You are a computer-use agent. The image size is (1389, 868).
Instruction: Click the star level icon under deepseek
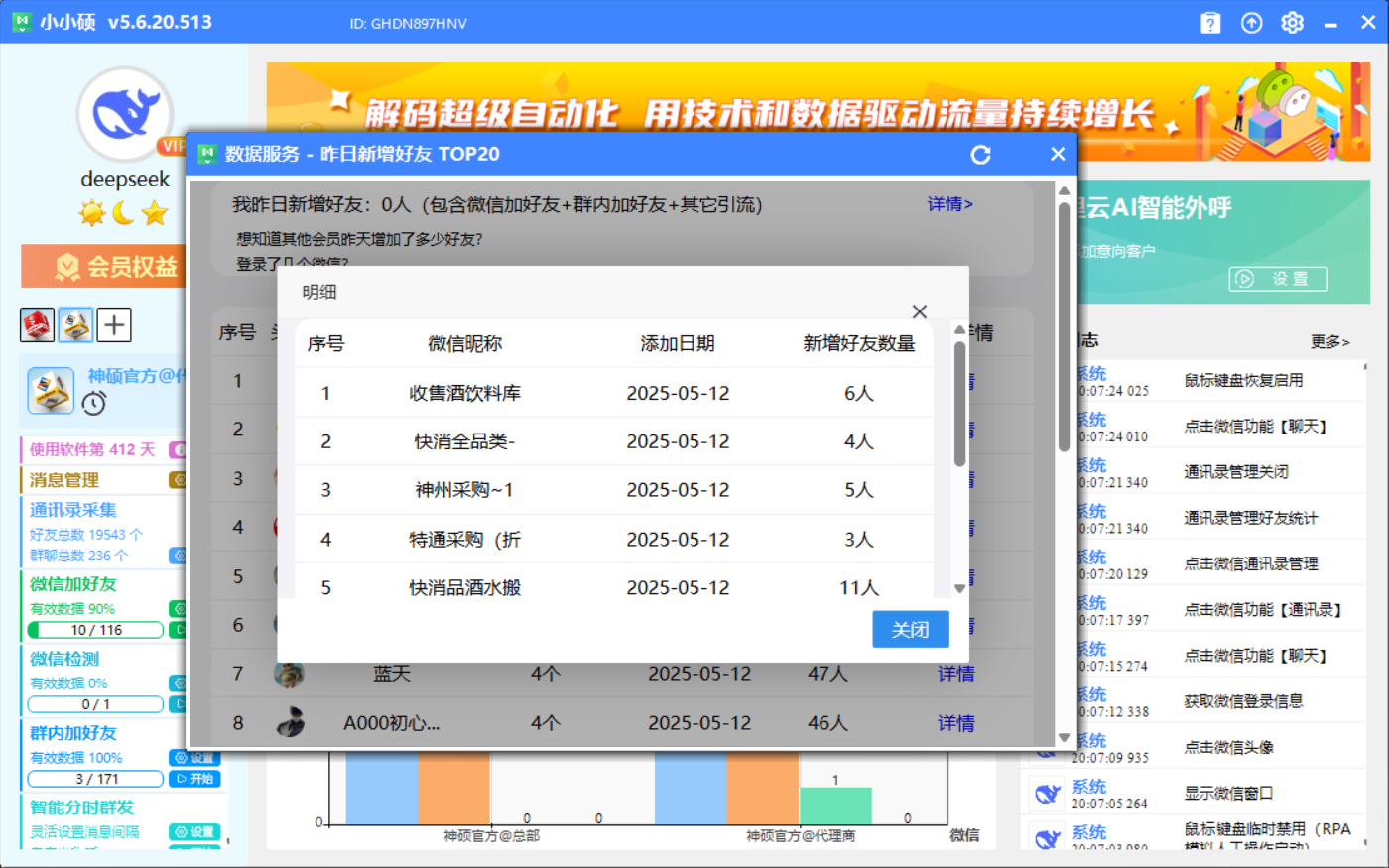click(154, 212)
